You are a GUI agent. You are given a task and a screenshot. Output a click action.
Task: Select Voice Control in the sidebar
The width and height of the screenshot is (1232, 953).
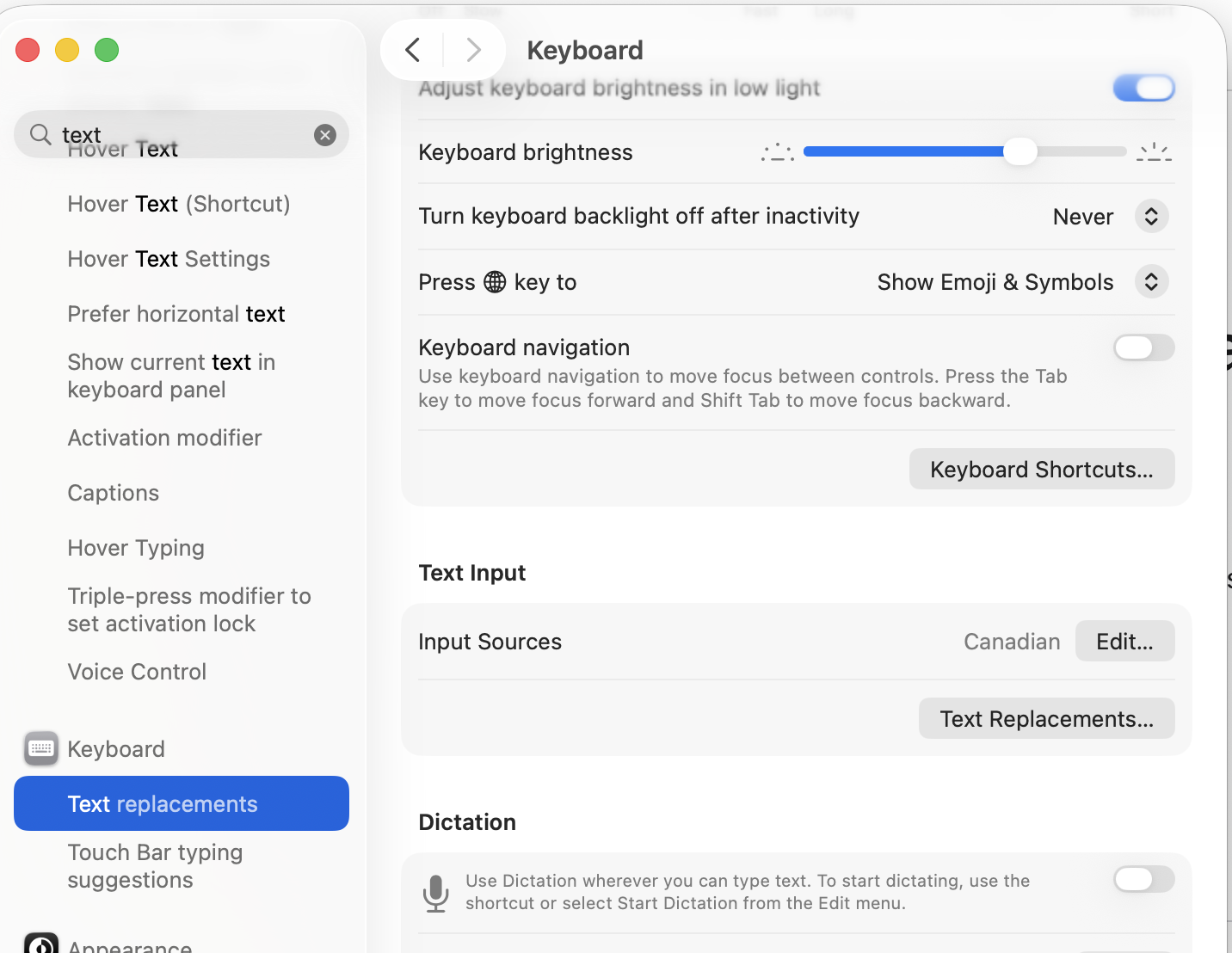point(137,672)
